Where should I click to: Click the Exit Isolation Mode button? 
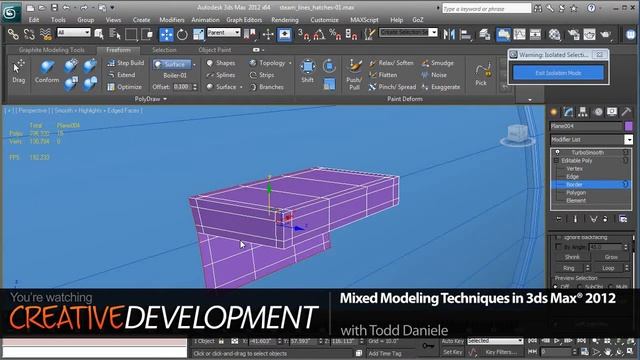[x=558, y=73]
